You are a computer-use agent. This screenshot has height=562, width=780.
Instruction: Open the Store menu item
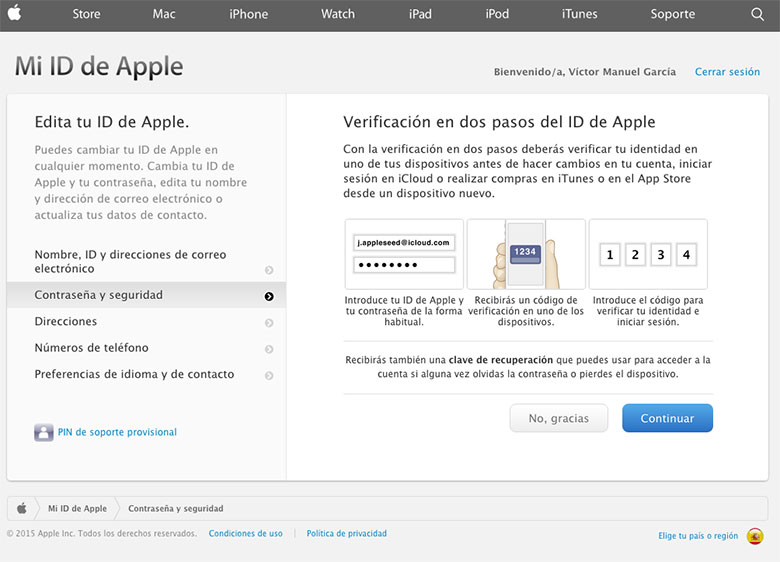pyautogui.click(x=87, y=14)
